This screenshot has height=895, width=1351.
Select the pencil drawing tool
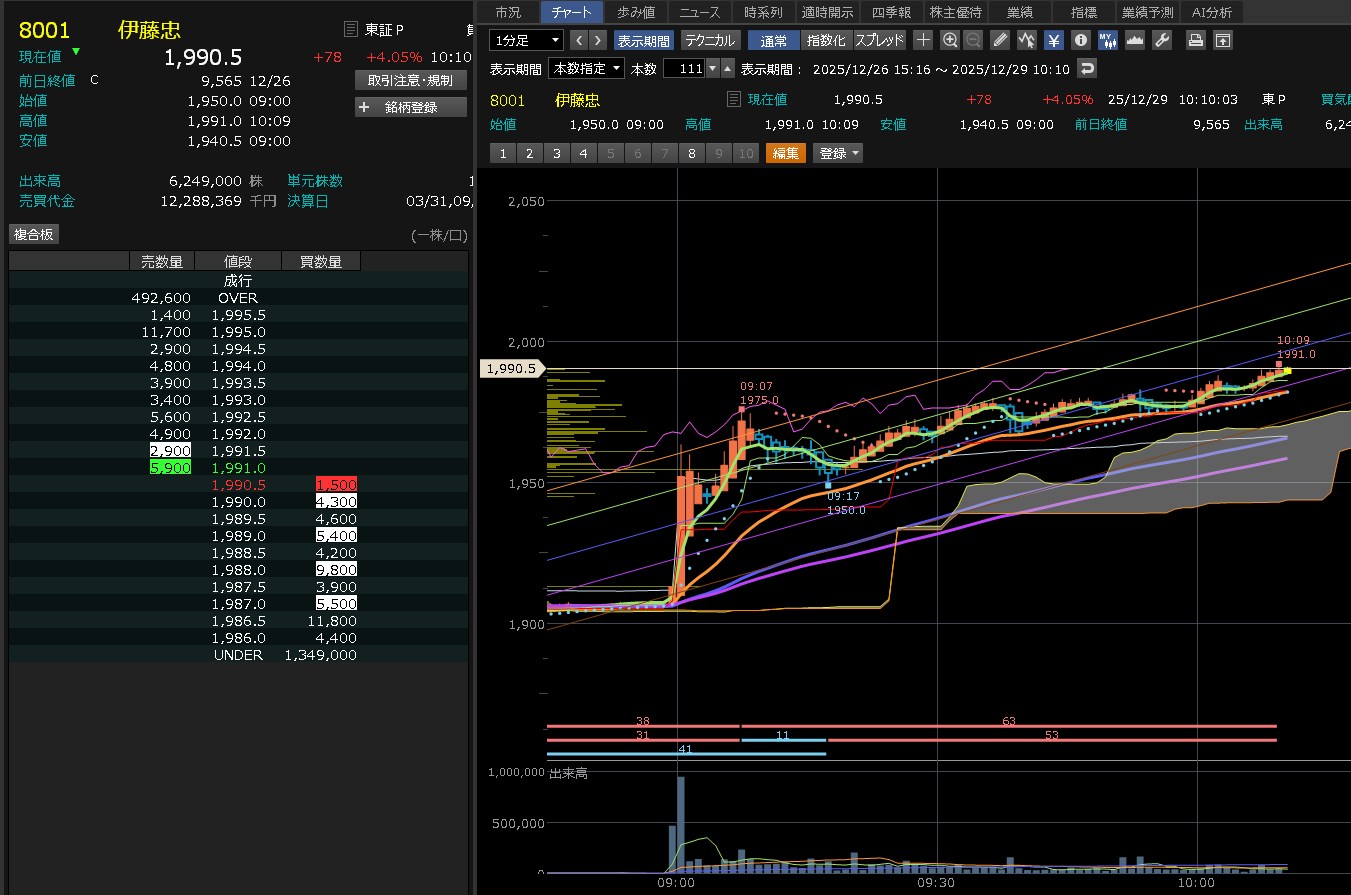(x=1000, y=40)
